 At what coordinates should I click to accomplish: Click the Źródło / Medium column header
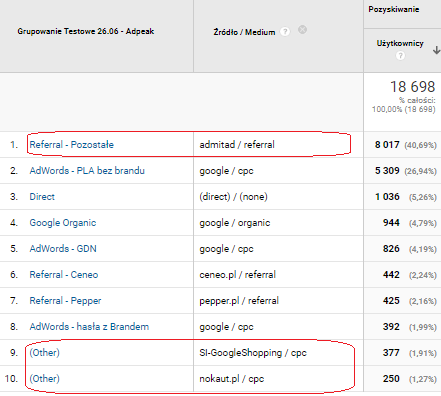click(244, 32)
